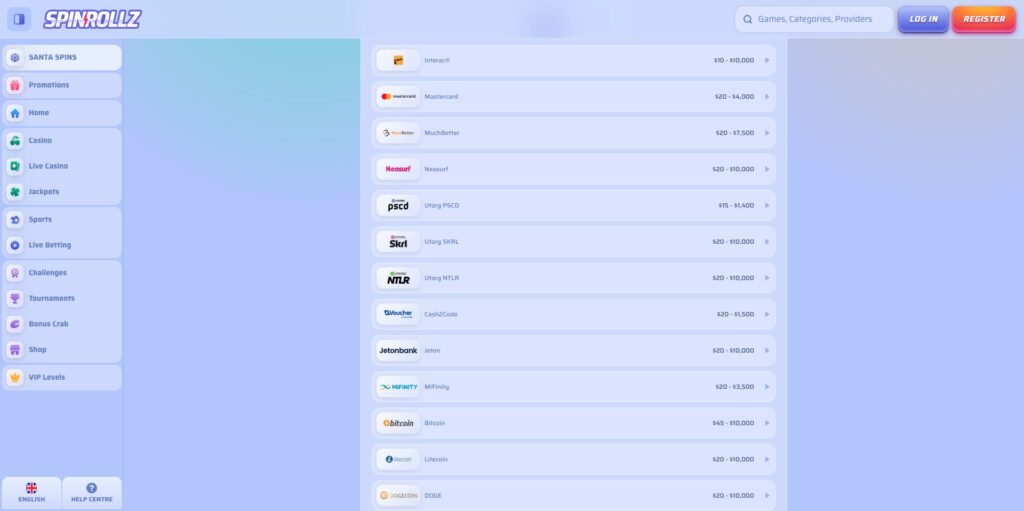Expand the Interac row arrow
The height and width of the screenshot is (511, 1024).
tap(767, 60)
